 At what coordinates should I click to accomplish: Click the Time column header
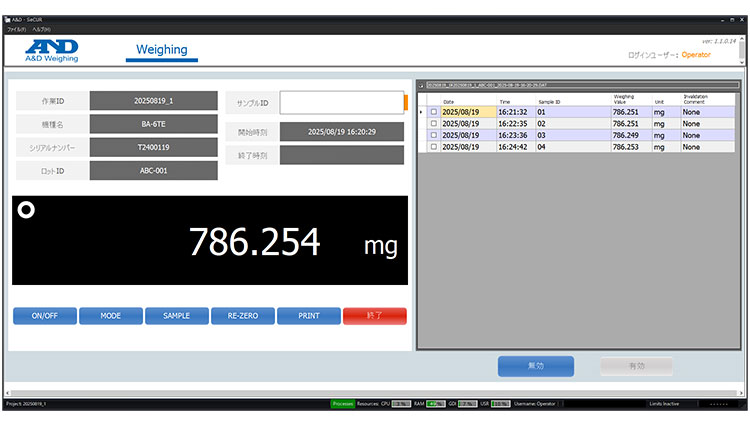516,99
